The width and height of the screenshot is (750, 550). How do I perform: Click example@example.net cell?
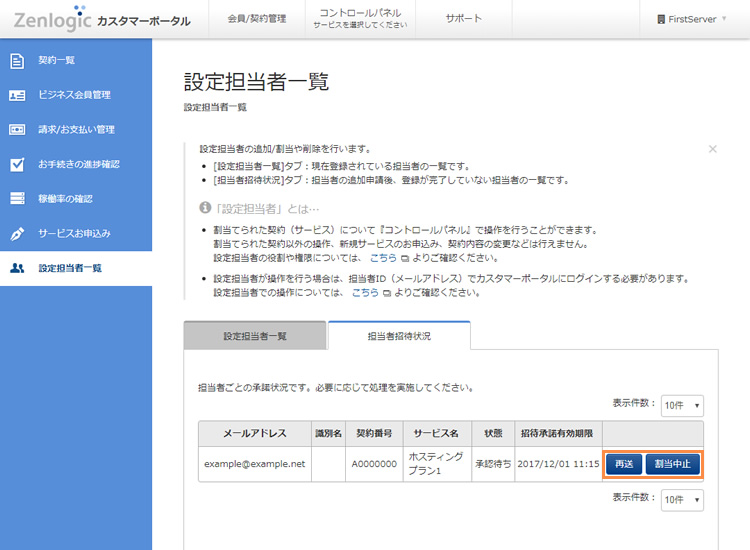(x=255, y=464)
